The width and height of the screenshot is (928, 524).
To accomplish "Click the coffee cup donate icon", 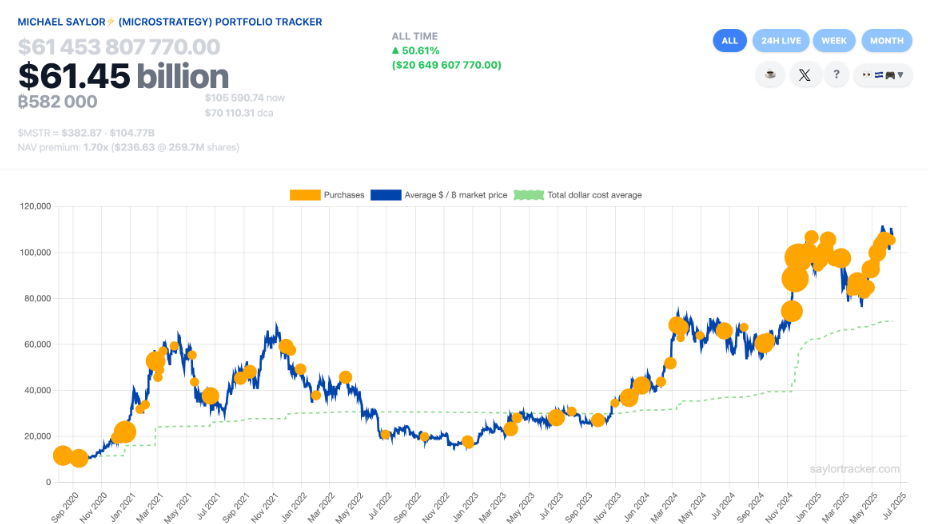I will coord(770,74).
